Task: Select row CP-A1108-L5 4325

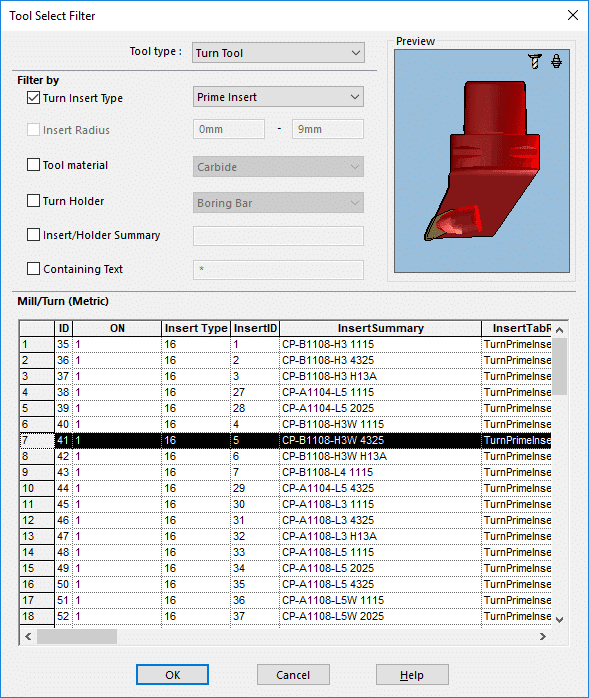Action: (x=285, y=584)
